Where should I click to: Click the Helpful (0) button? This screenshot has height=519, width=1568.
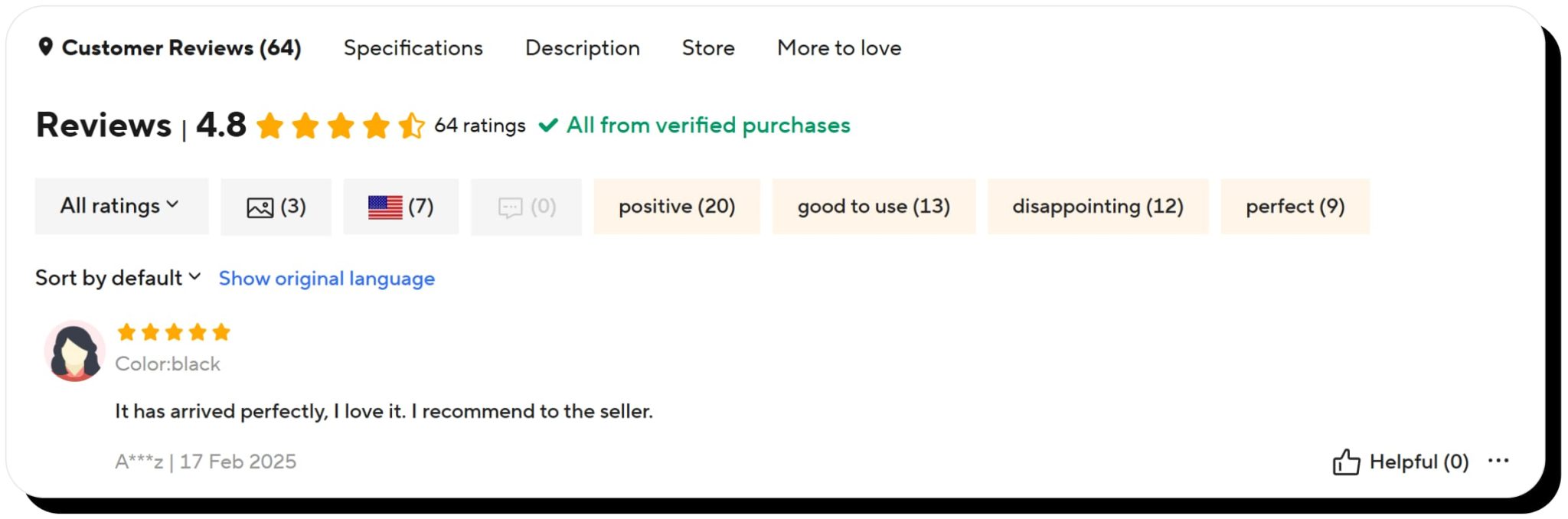pyautogui.click(x=1418, y=461)
